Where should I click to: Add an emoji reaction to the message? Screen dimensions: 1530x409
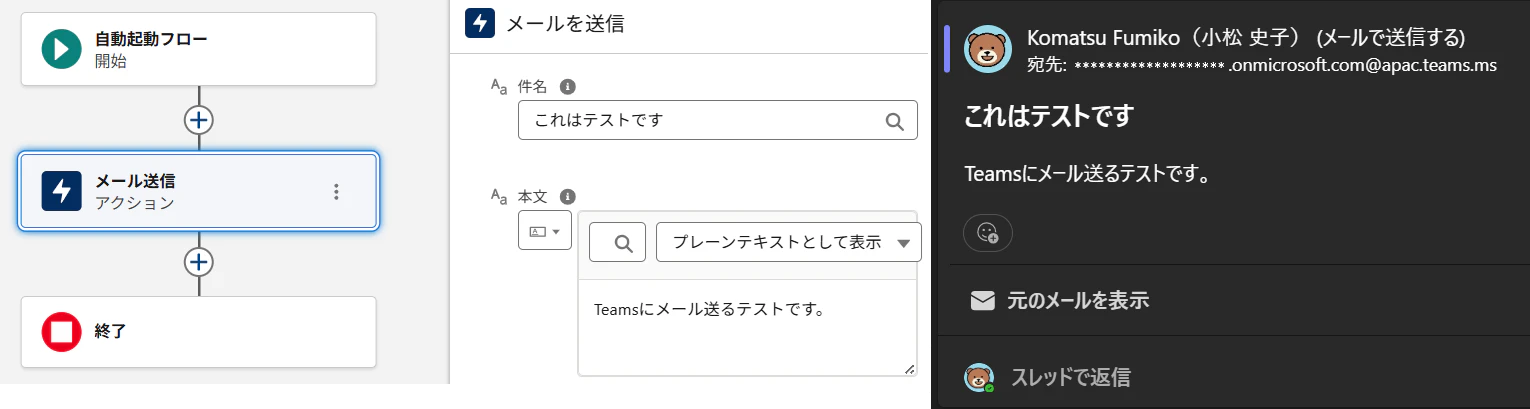987,233
